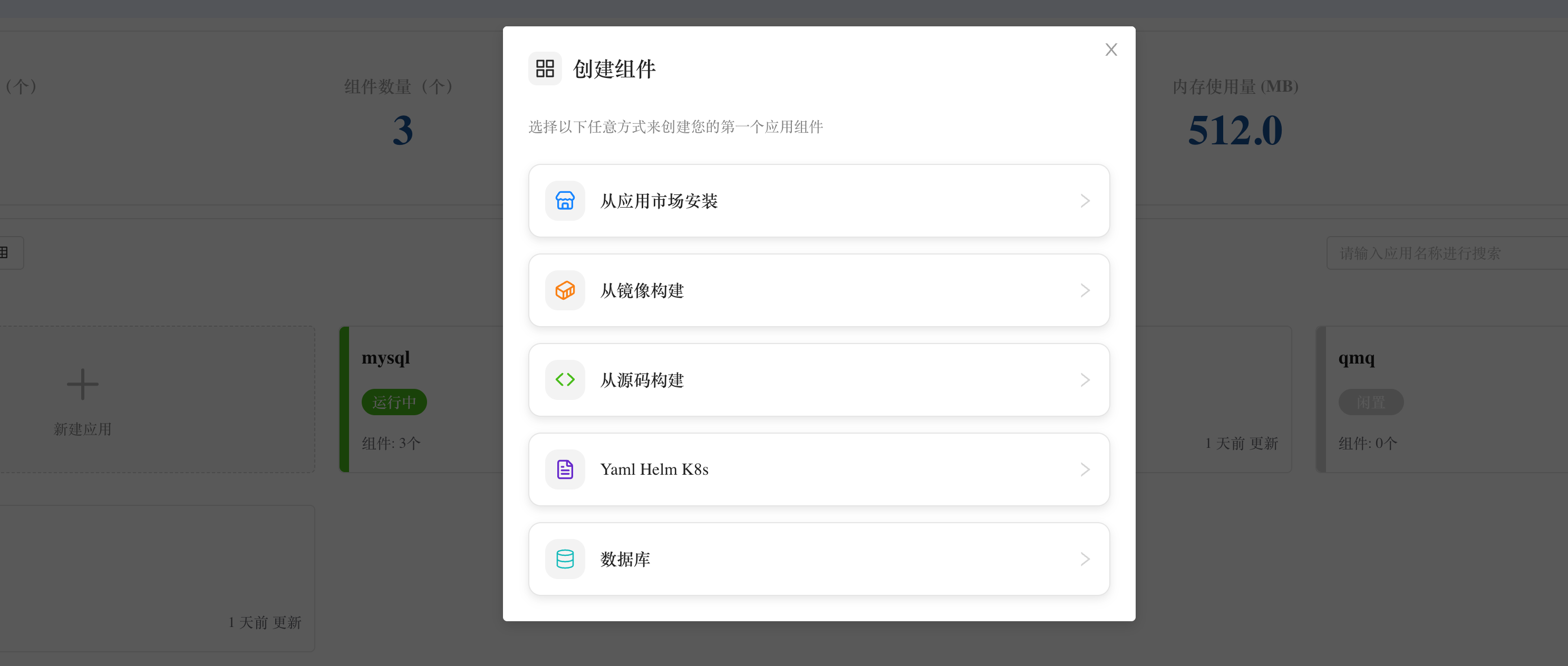This screenshot has height=666, width=1568.
Task: Select 从应用市场安装 option label
Action: pyautogui.click(x=659, y=201)
